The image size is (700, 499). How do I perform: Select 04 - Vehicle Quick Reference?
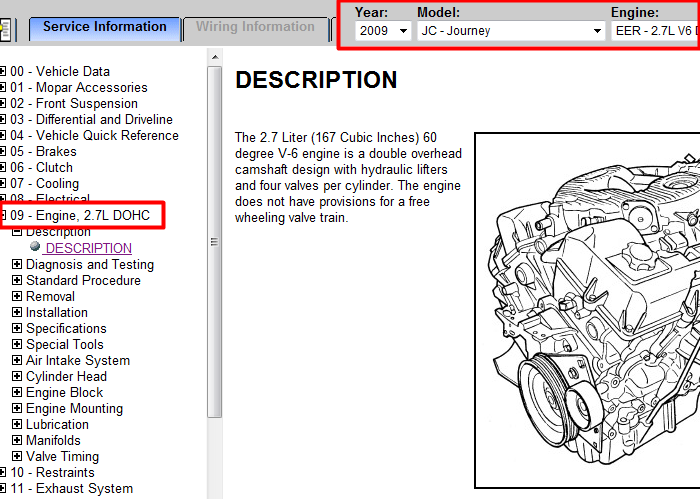(x=94, y=136)
